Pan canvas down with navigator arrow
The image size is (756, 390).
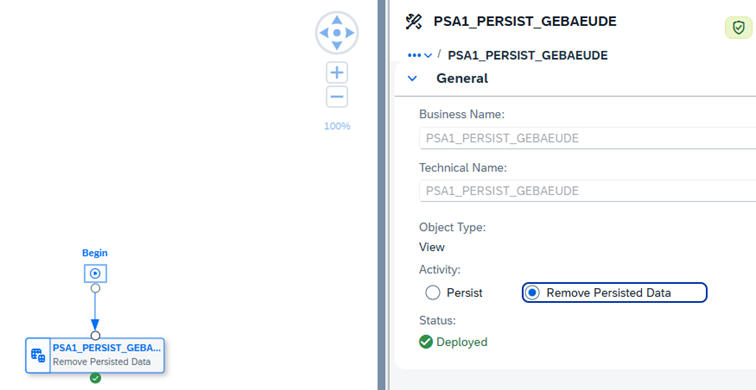click(x=337, y=45)
